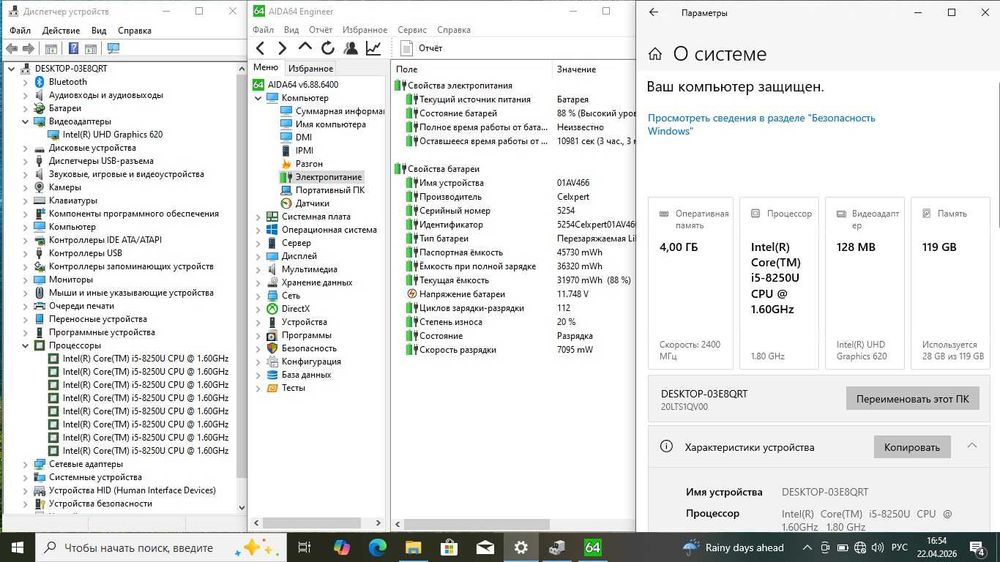Screen dimensions: 1000x562
Task: Open Microsoft Edge from the taskbar
Action: click(x=377, y=547)
